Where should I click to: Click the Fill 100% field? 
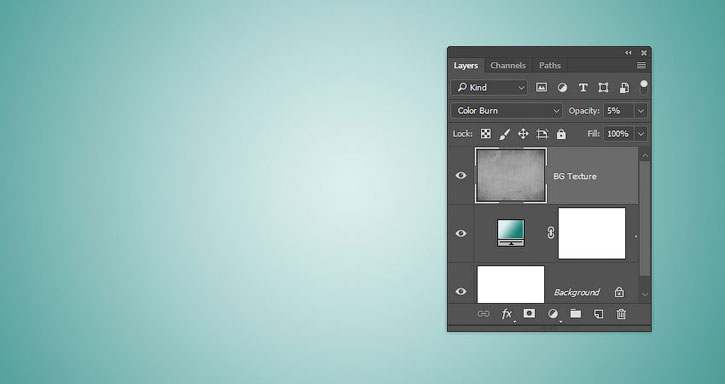click(619, 134)
